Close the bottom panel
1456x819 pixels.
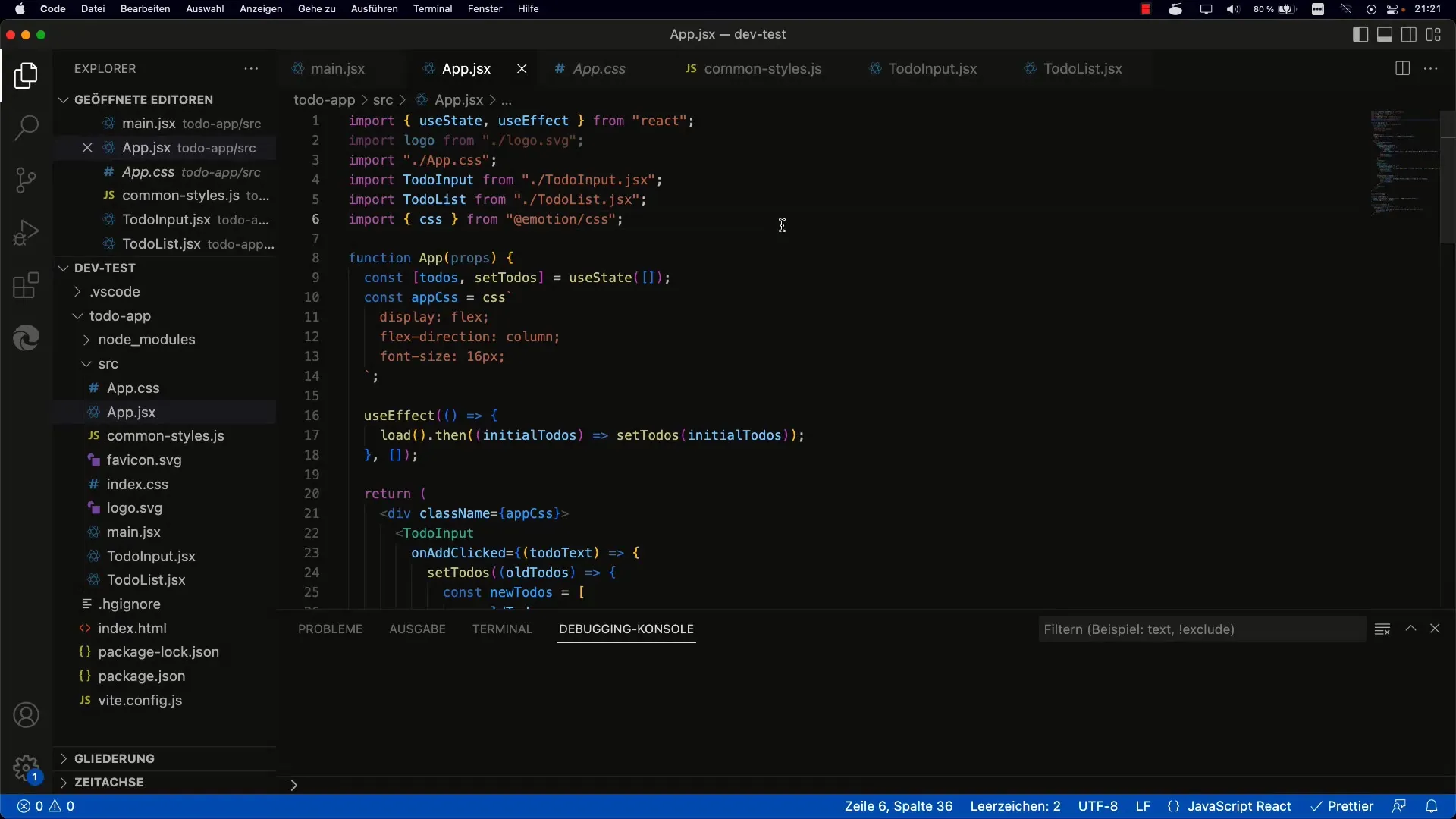[x=1435, y=629]
